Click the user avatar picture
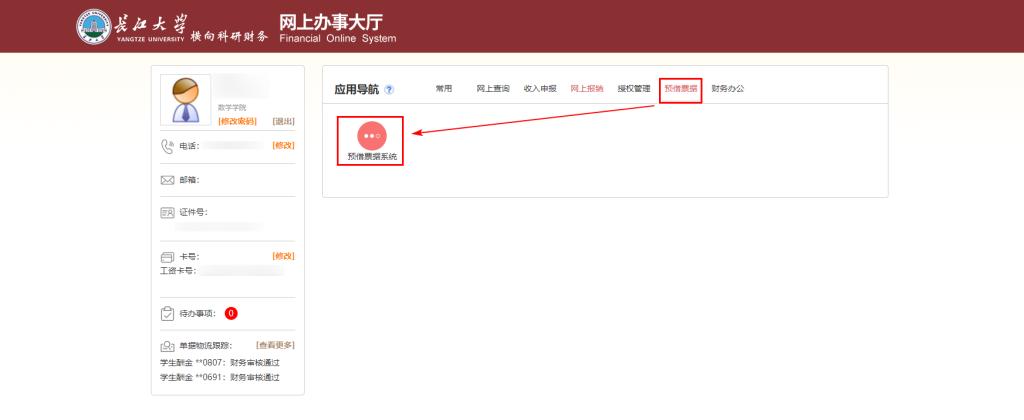Viewport: 1024px width, 420px height. pos(185,100)
